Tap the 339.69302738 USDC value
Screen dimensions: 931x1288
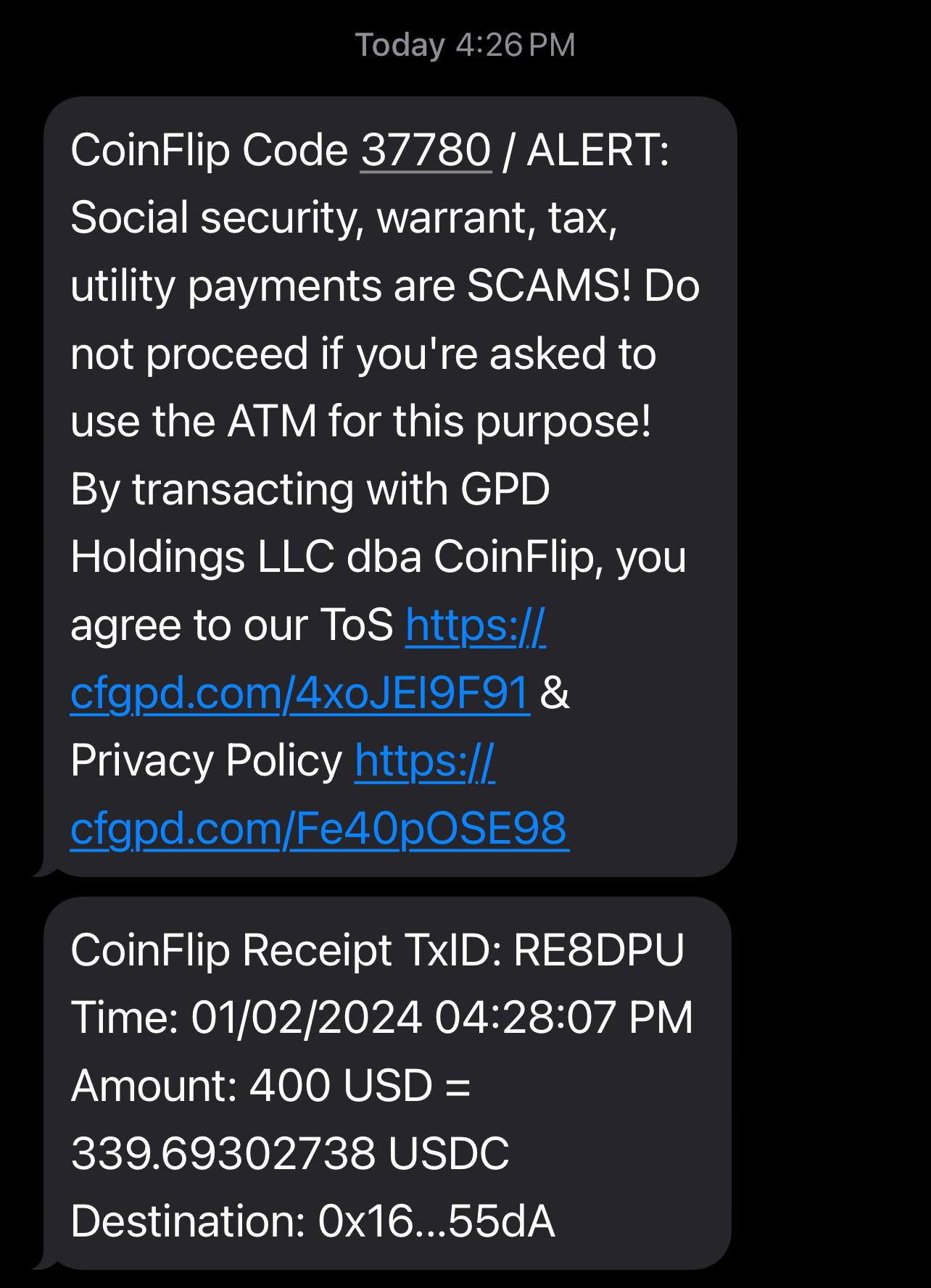290,1153
